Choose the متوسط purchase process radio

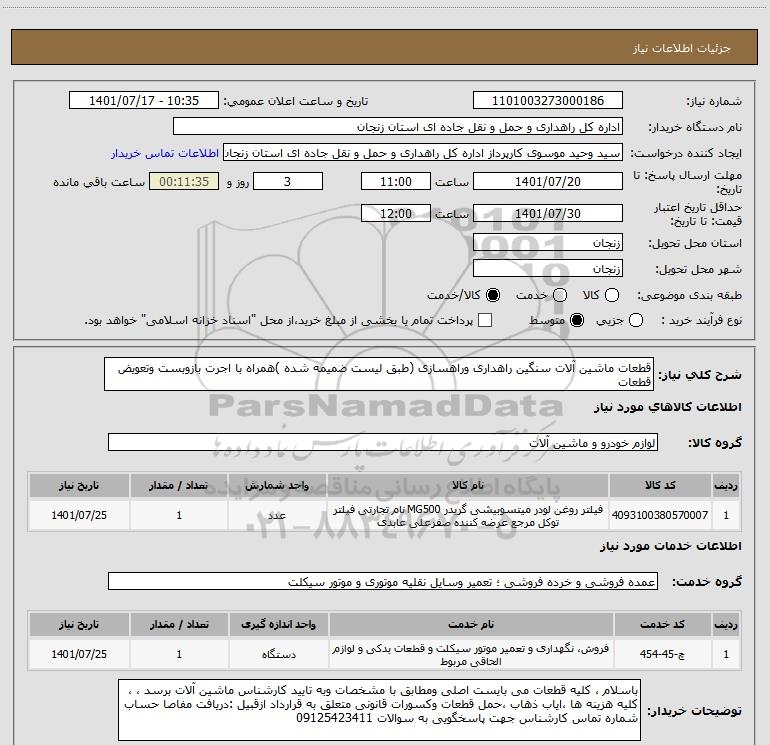pyautogui.click(x=577, y=320)
